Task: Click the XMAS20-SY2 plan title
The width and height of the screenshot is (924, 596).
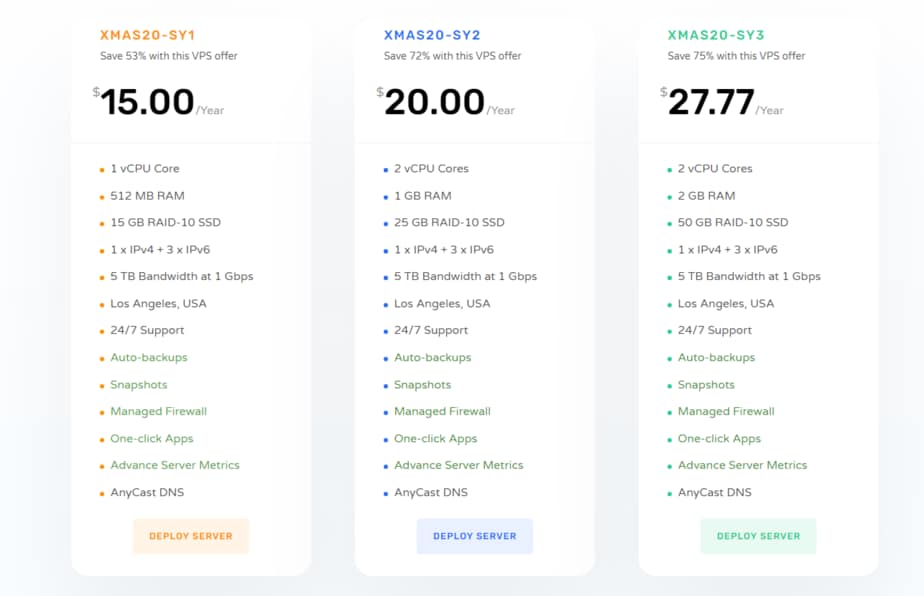Action: click(431, 35)
